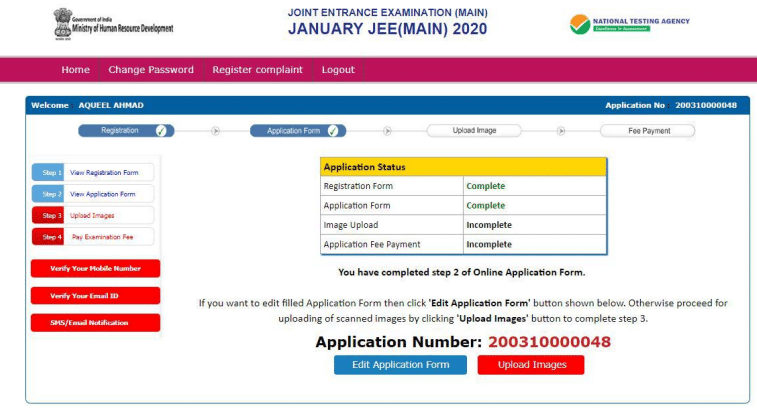
Task: Click the Government of India emblem logo
Action: pos(63,24)
